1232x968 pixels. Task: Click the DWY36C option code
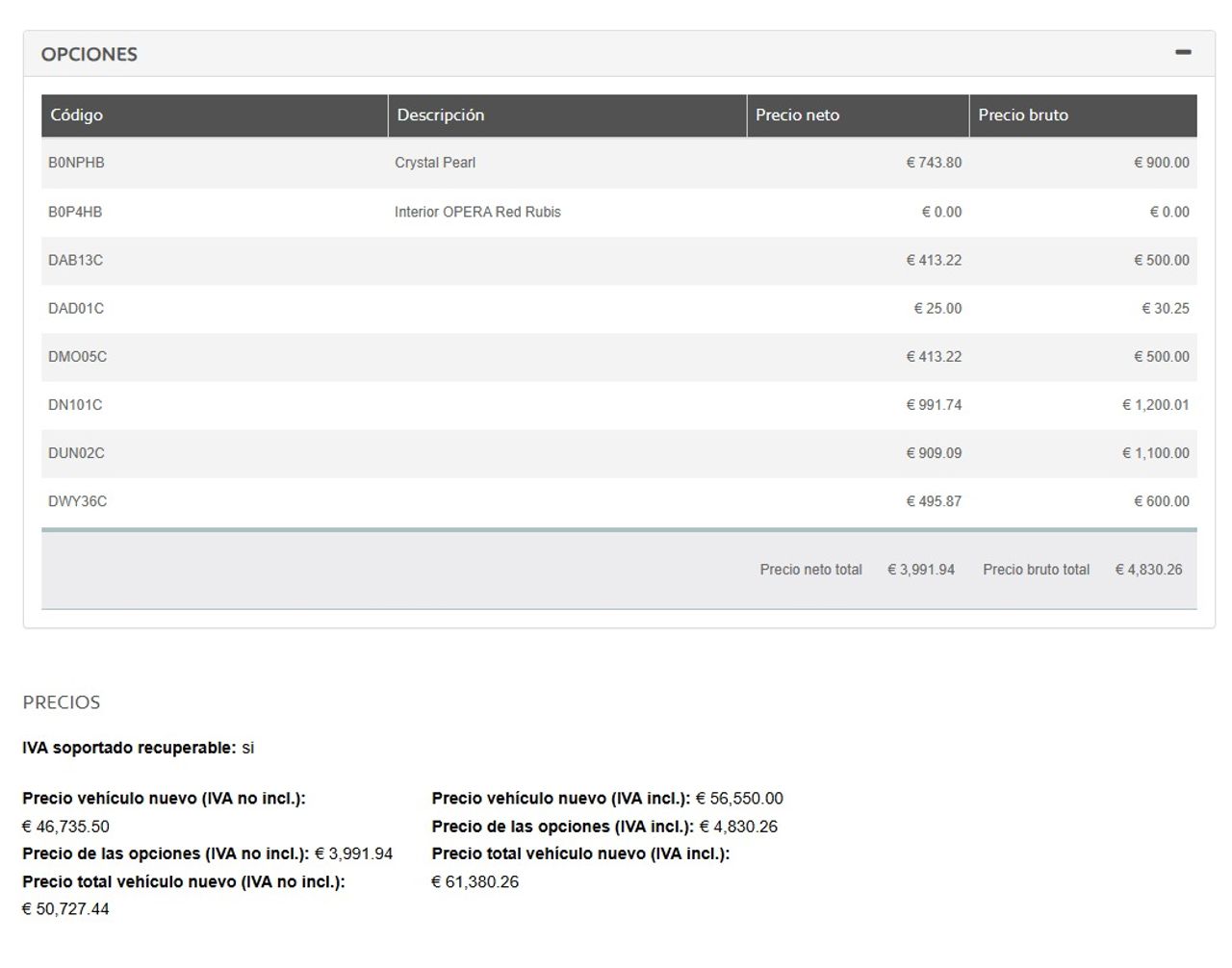click(77, 501)
